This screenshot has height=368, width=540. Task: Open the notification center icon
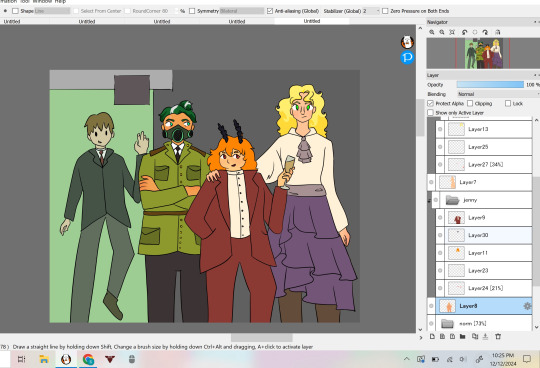pos(527,359)
